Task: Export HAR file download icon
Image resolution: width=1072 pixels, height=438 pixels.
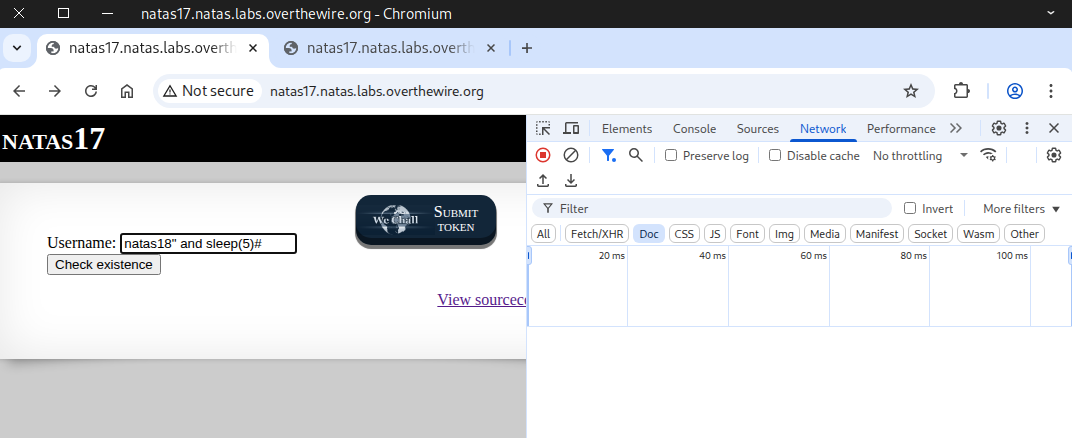Action: (571, 181)
